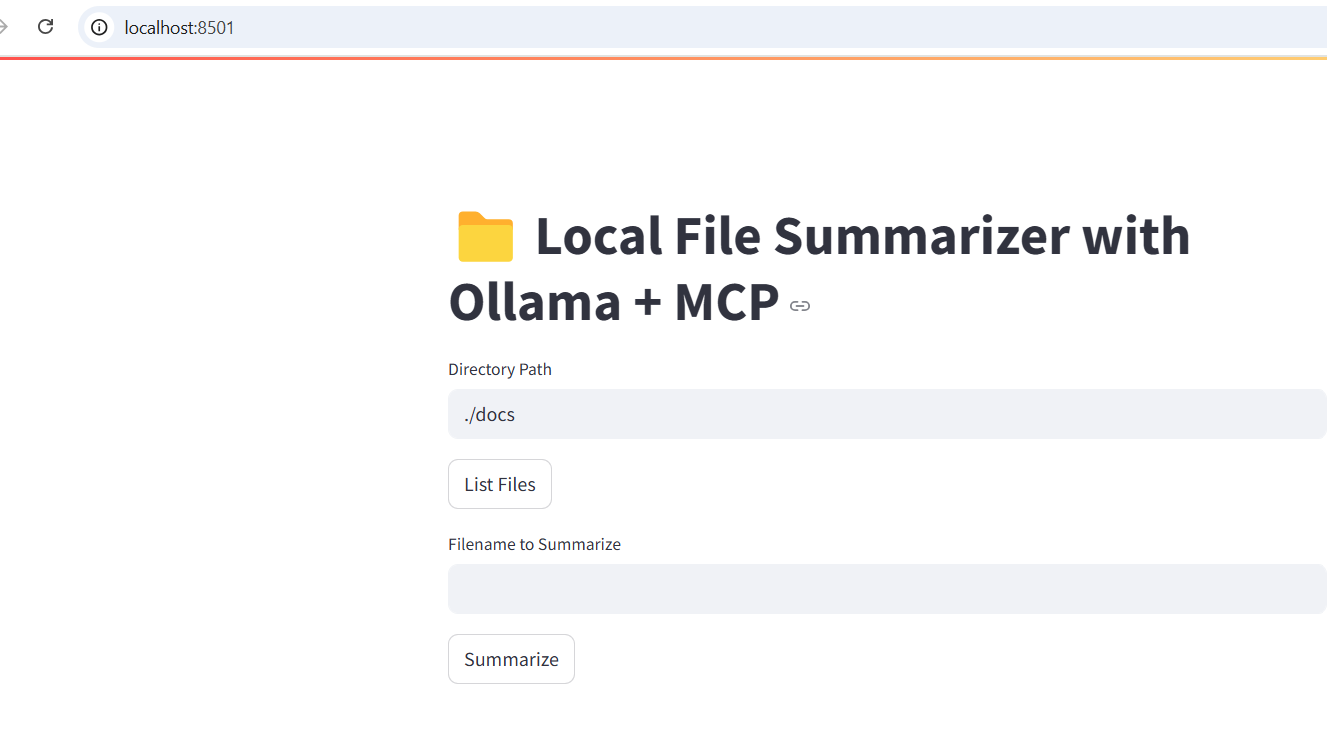Click the localhost:8501 address bar
Screen dimensions: 1327x733
(x=703, y=27)
